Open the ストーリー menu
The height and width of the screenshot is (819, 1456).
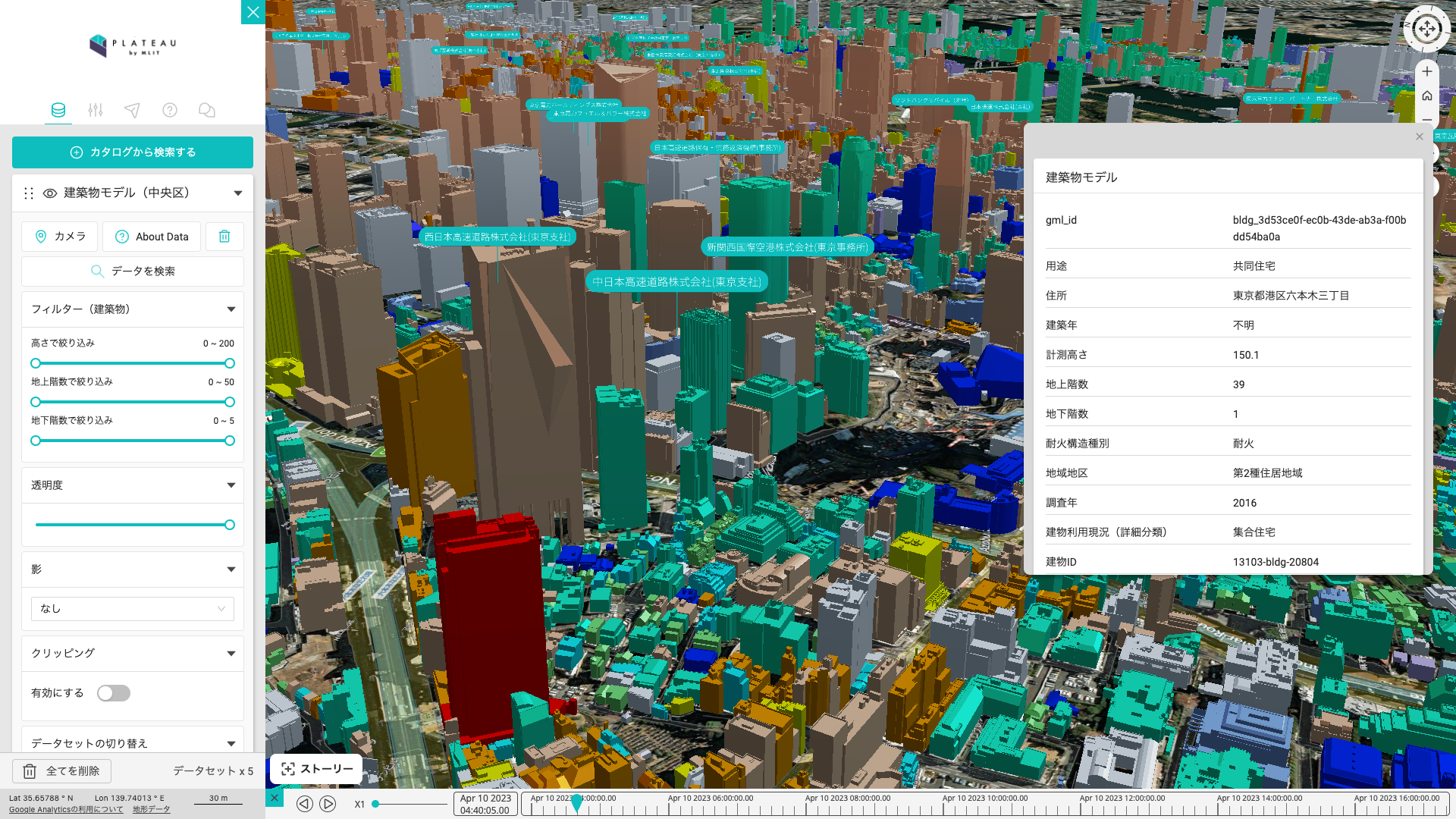pyautogui.click(x=315, y=768)
